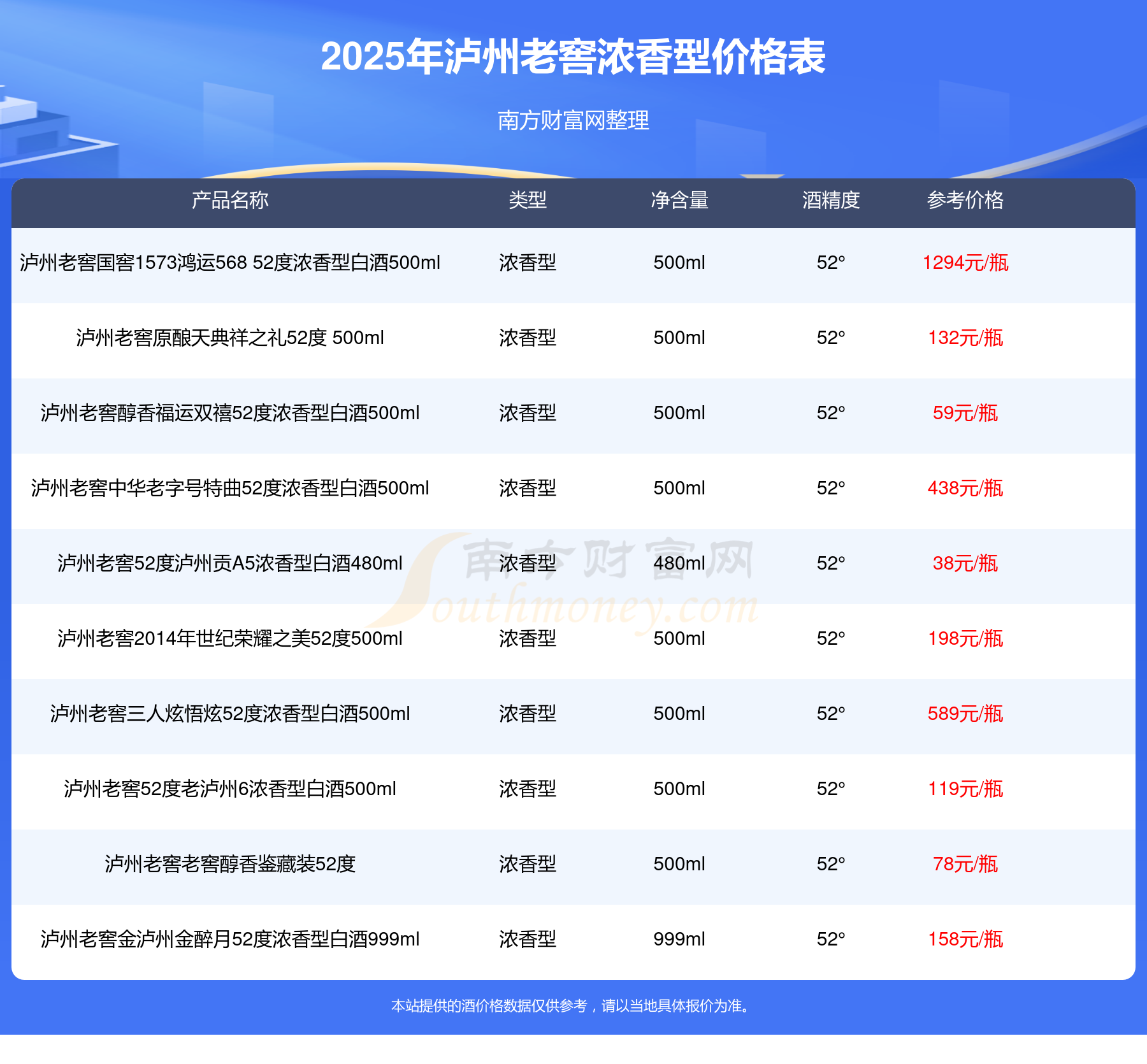
Task: Click price 38元/瓶
Action: tap(965, 563)
